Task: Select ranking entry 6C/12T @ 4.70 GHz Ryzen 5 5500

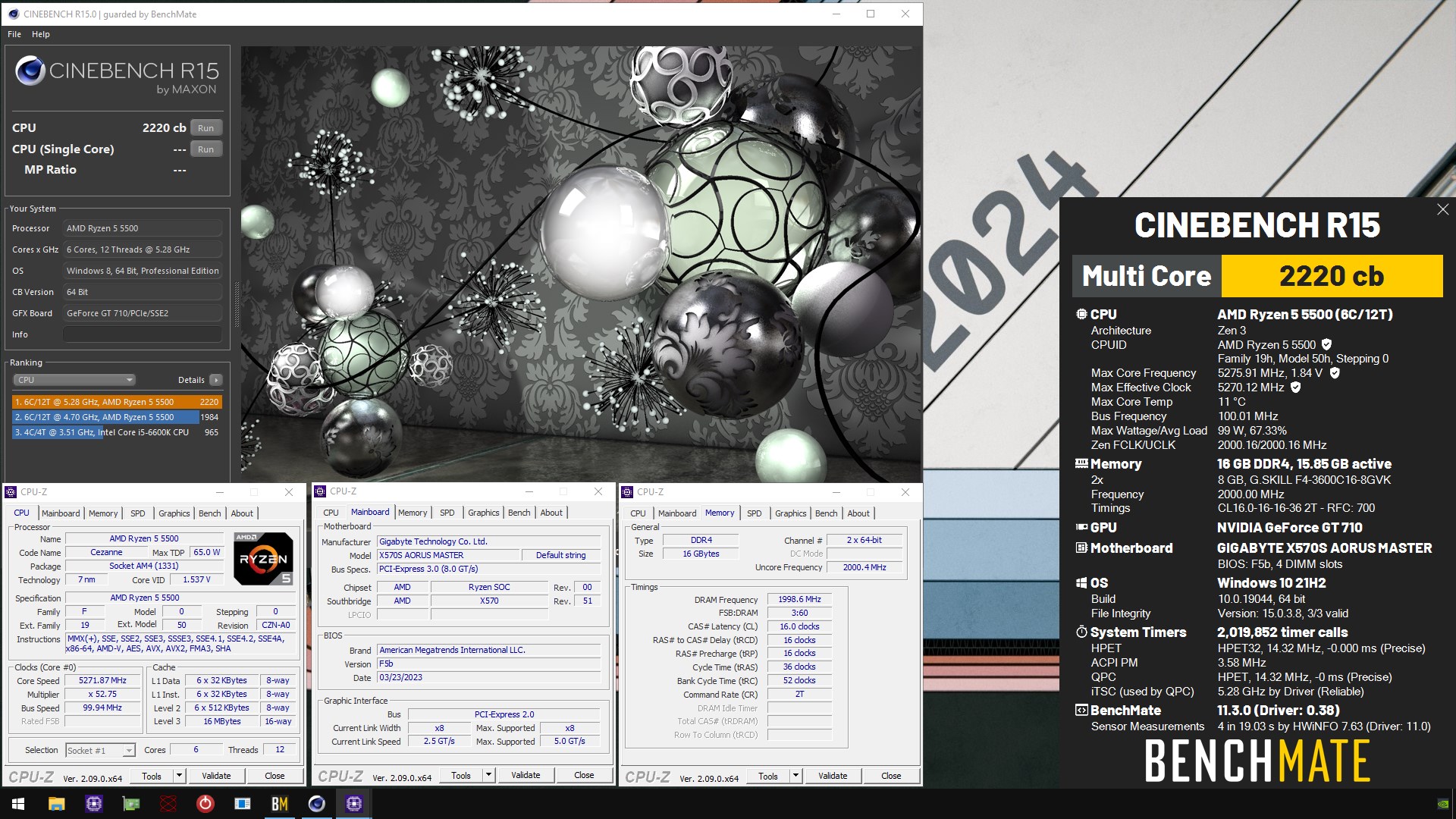Action: point(116,417)
